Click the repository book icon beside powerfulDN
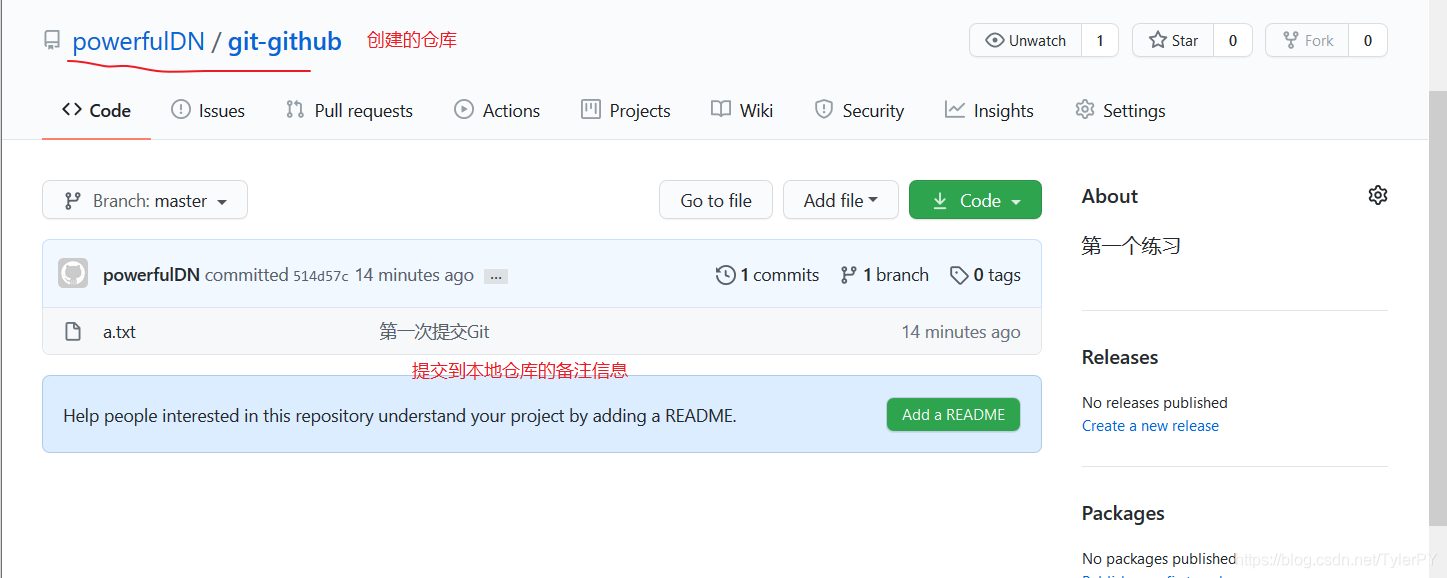The height and width of the screenshot is (578, 1447). [52, 41]
